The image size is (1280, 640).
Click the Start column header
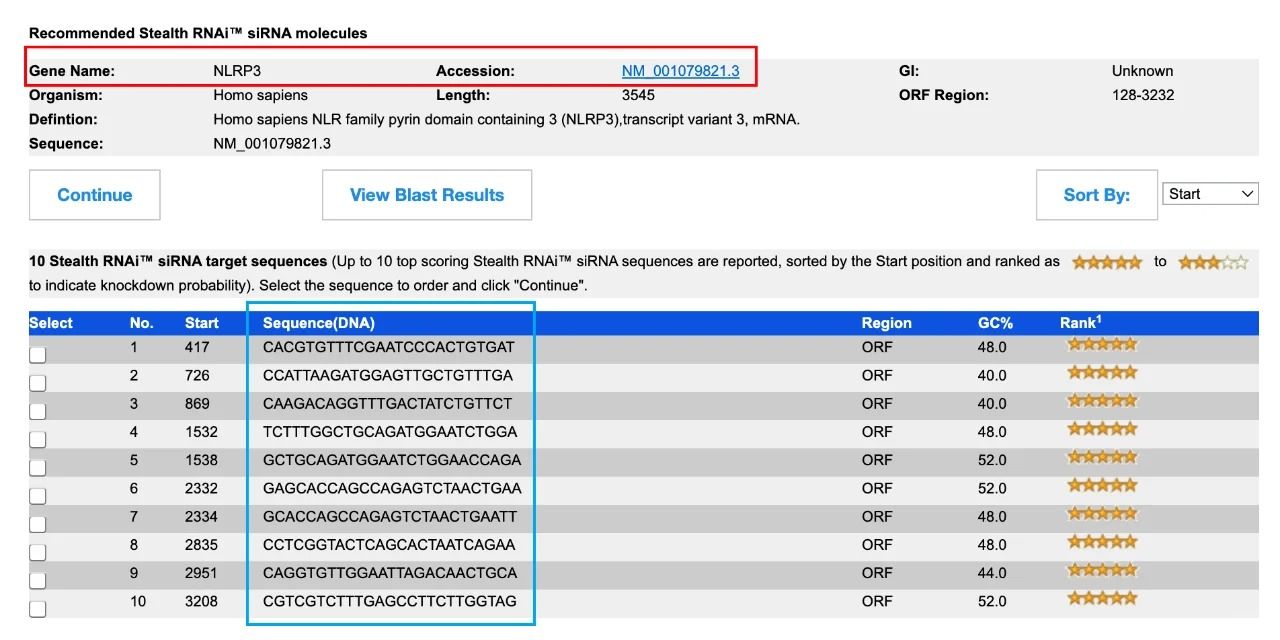(x=202, y=323)
